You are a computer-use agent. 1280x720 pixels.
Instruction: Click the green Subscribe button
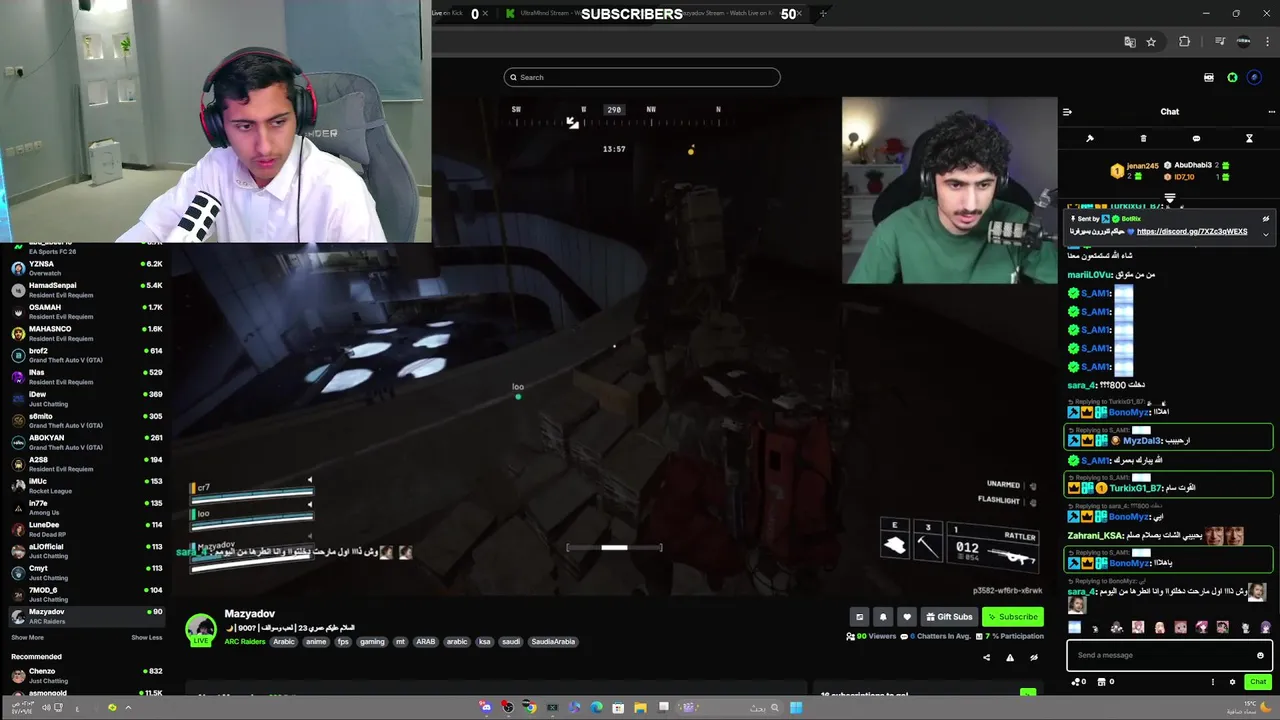(x=1012, y=617)
